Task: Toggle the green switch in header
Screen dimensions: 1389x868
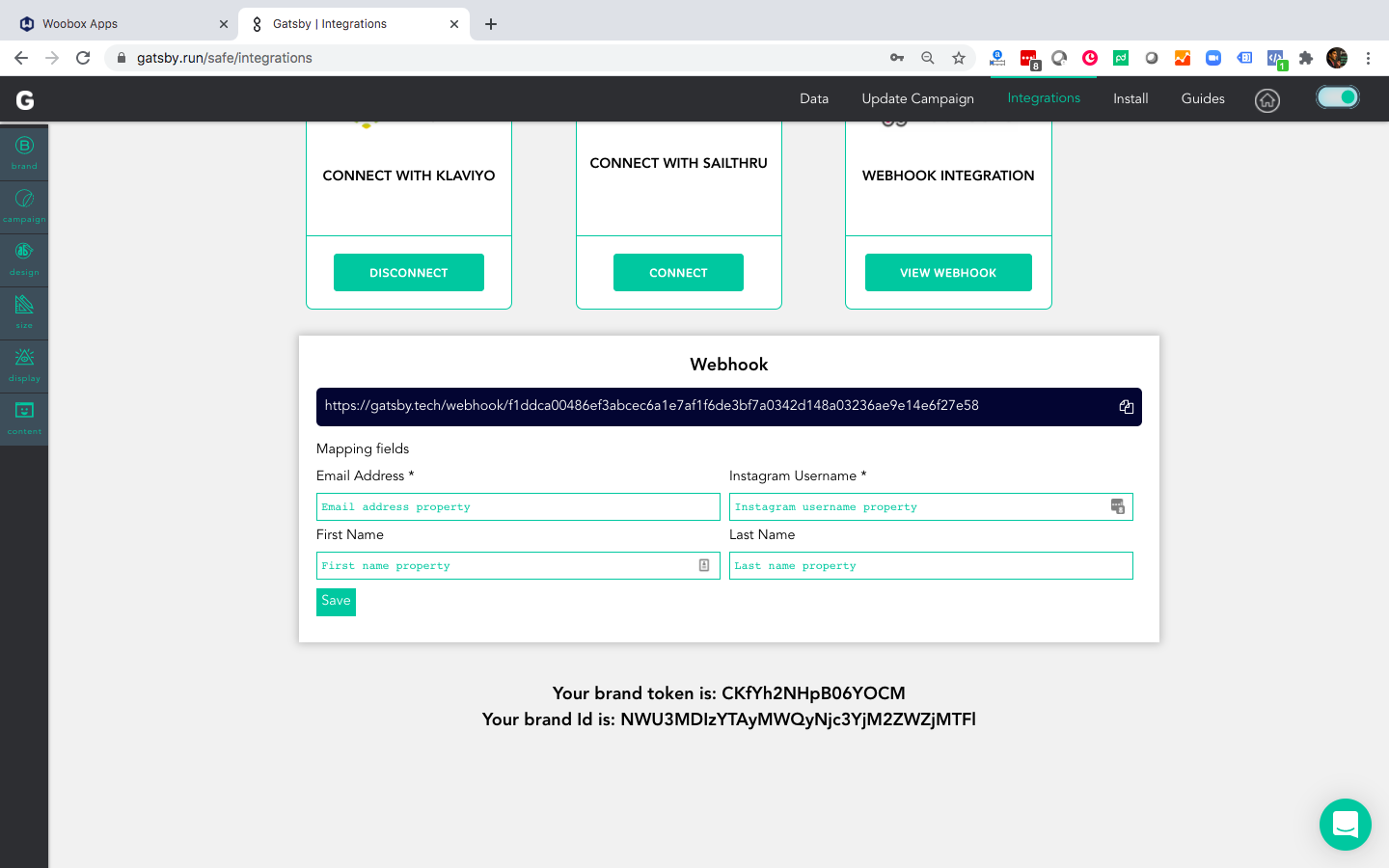Action: (x=1338, y=97)
